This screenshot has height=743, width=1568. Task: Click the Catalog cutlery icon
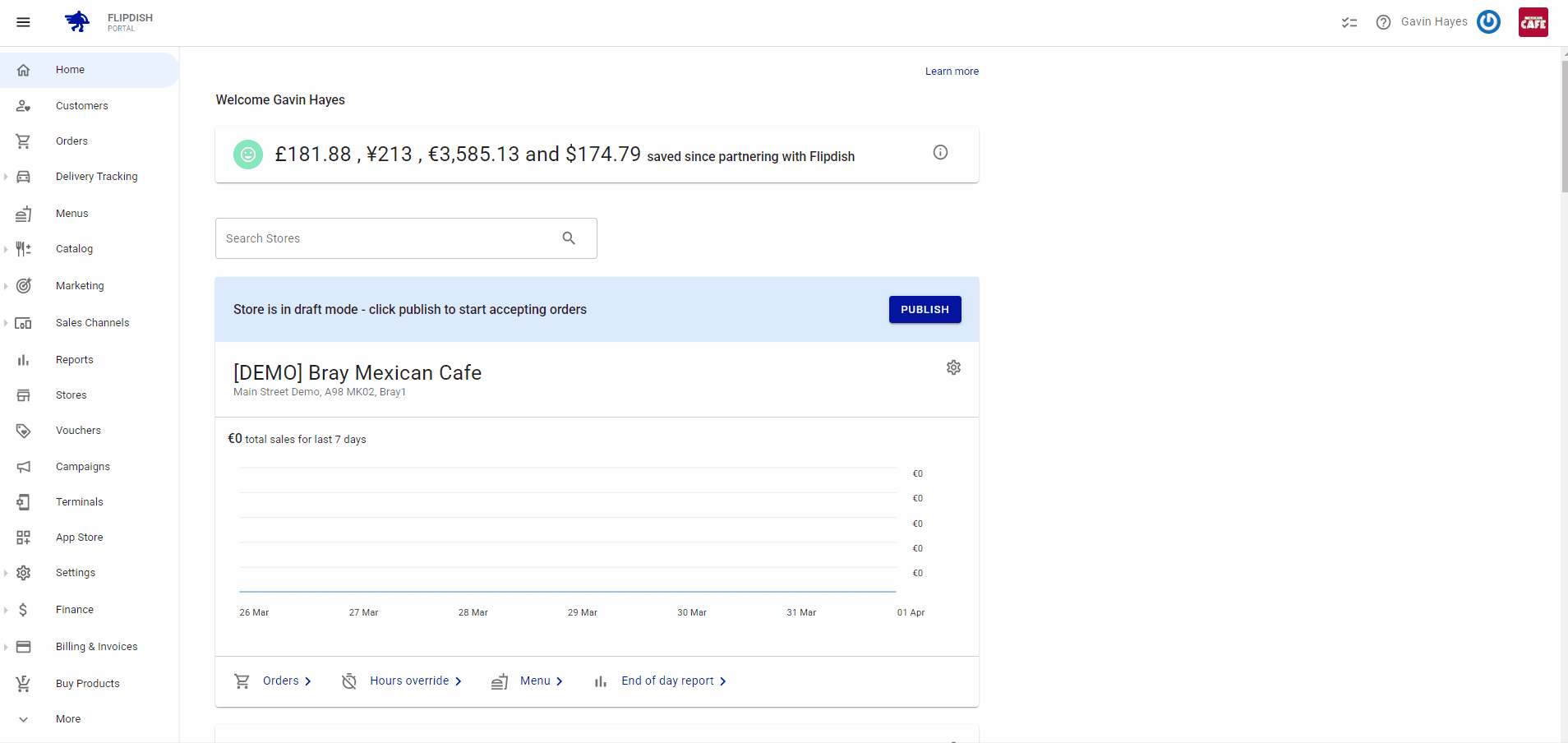pyautogui.click(x=23, y=249)
